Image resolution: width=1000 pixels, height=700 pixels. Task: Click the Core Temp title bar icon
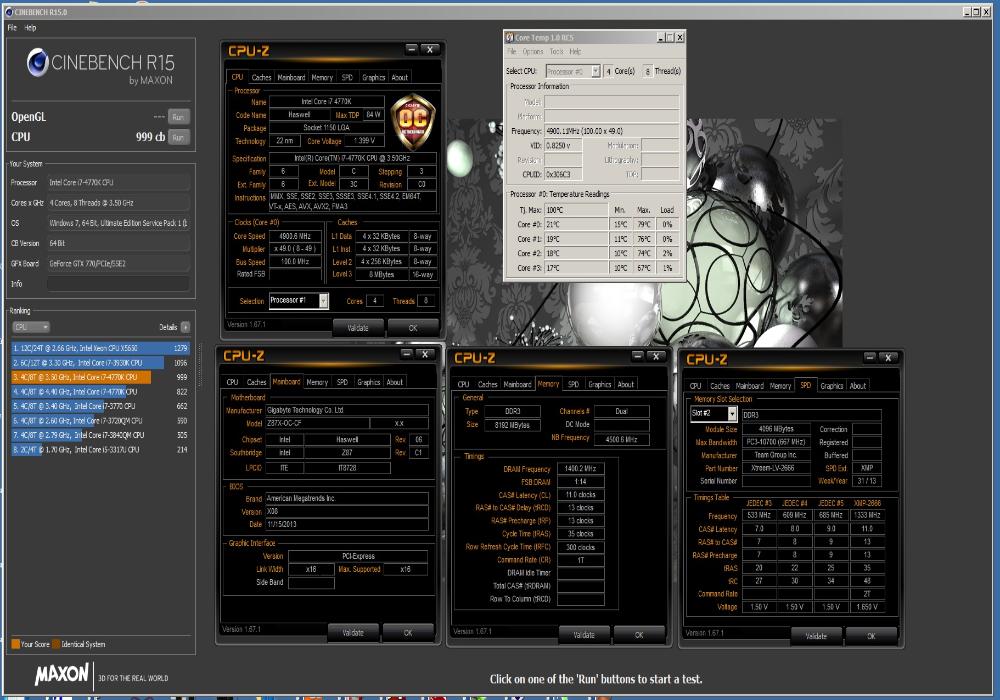[x=510, y=38]
